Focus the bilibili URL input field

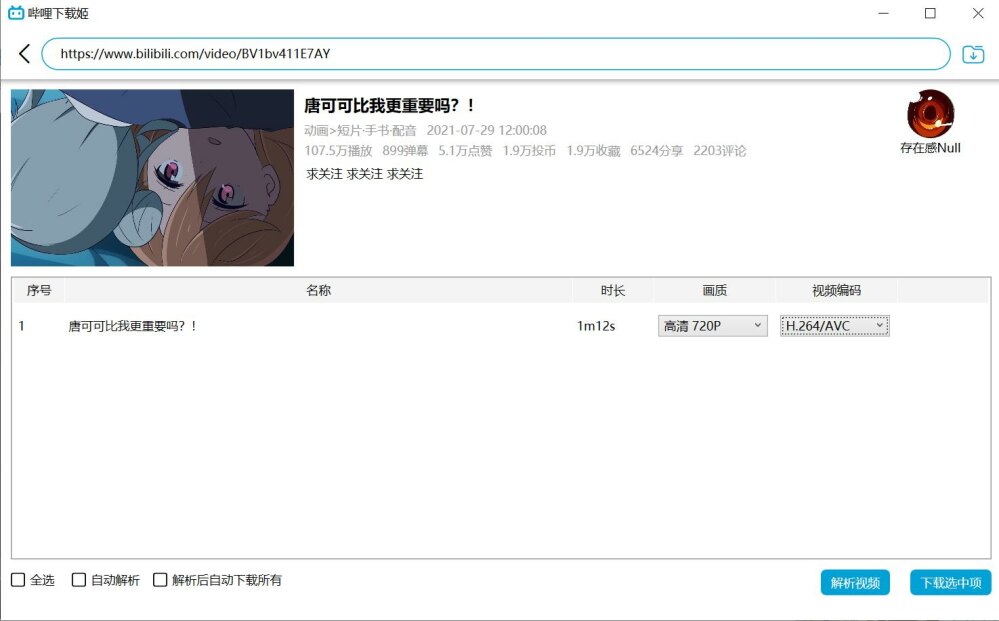[496, 54]
